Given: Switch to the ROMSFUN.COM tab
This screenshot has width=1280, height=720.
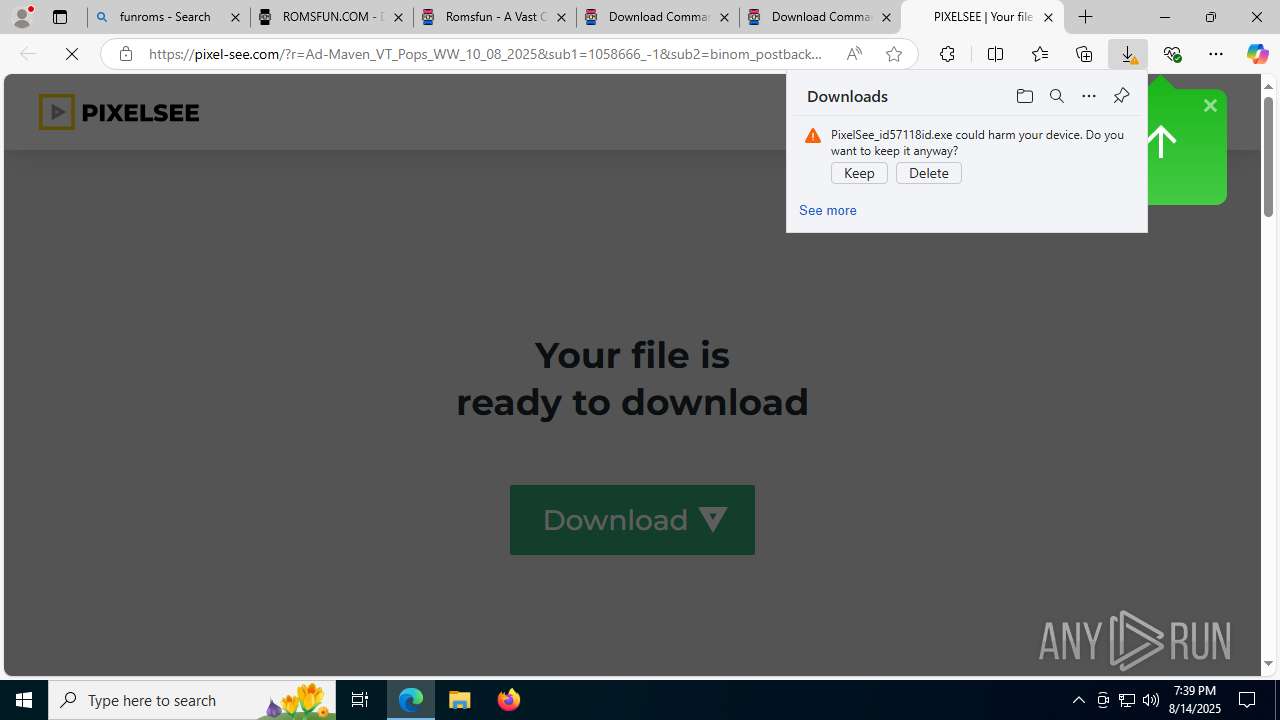Looking at the screenshot, I should click(x=331, y=17).
